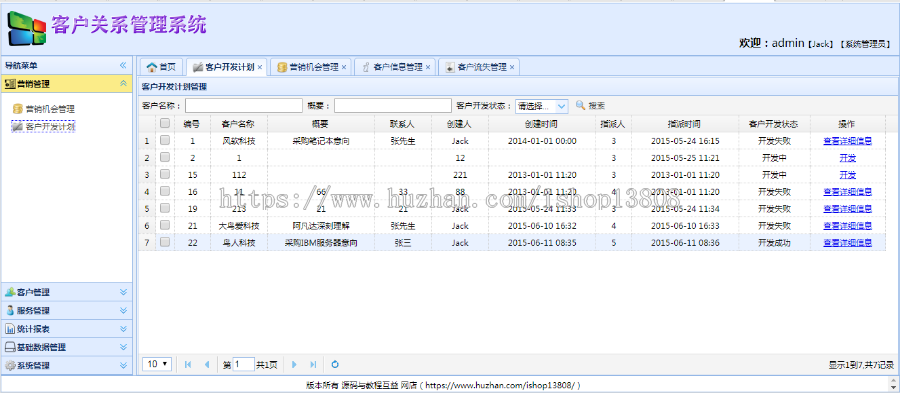The image size is (900, 393).
Task: Click the 客户管理 people icon
Action: tap(10, 292)
